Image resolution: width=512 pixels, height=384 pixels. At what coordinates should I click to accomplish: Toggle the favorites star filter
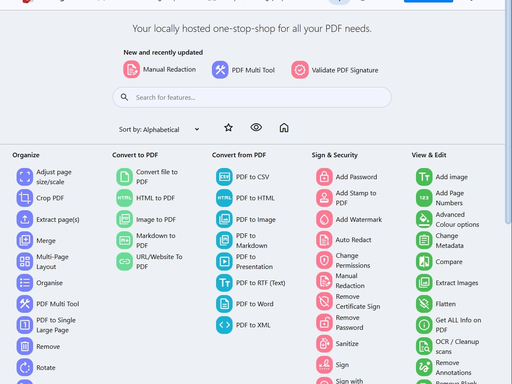tap(228, 128)
